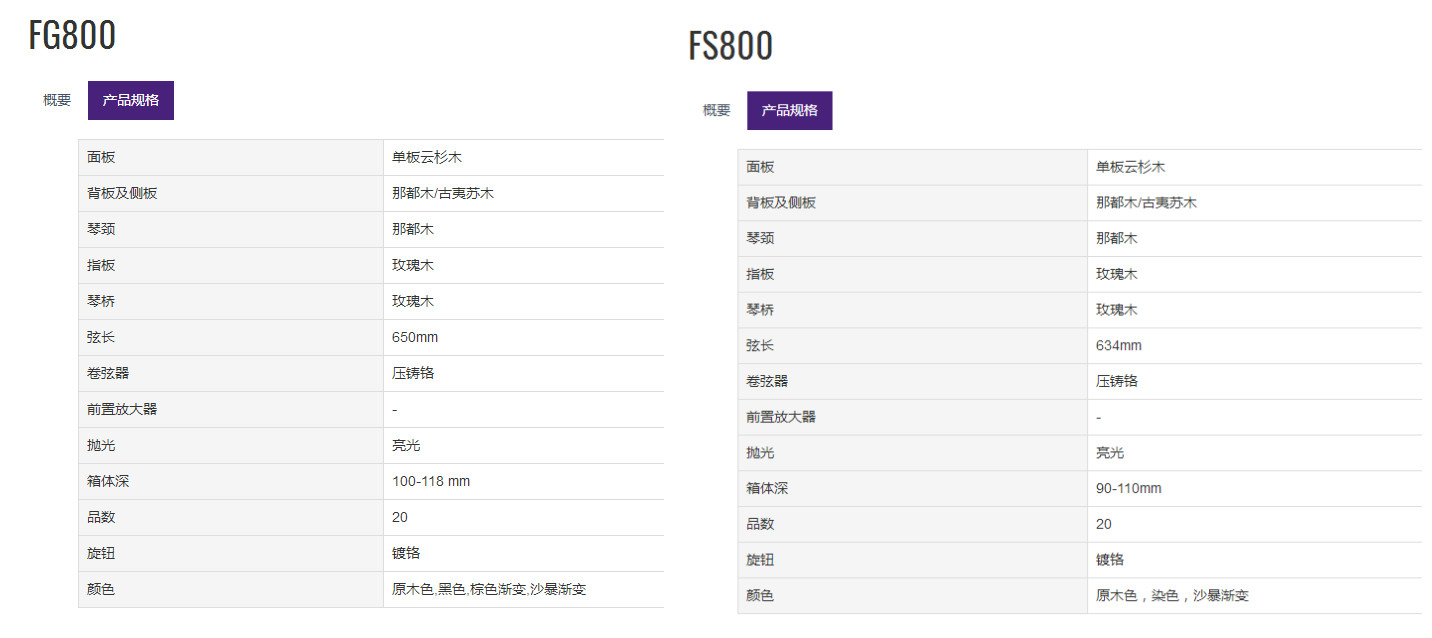
Task: Click the 650mm scale length value
Action: 415,337
